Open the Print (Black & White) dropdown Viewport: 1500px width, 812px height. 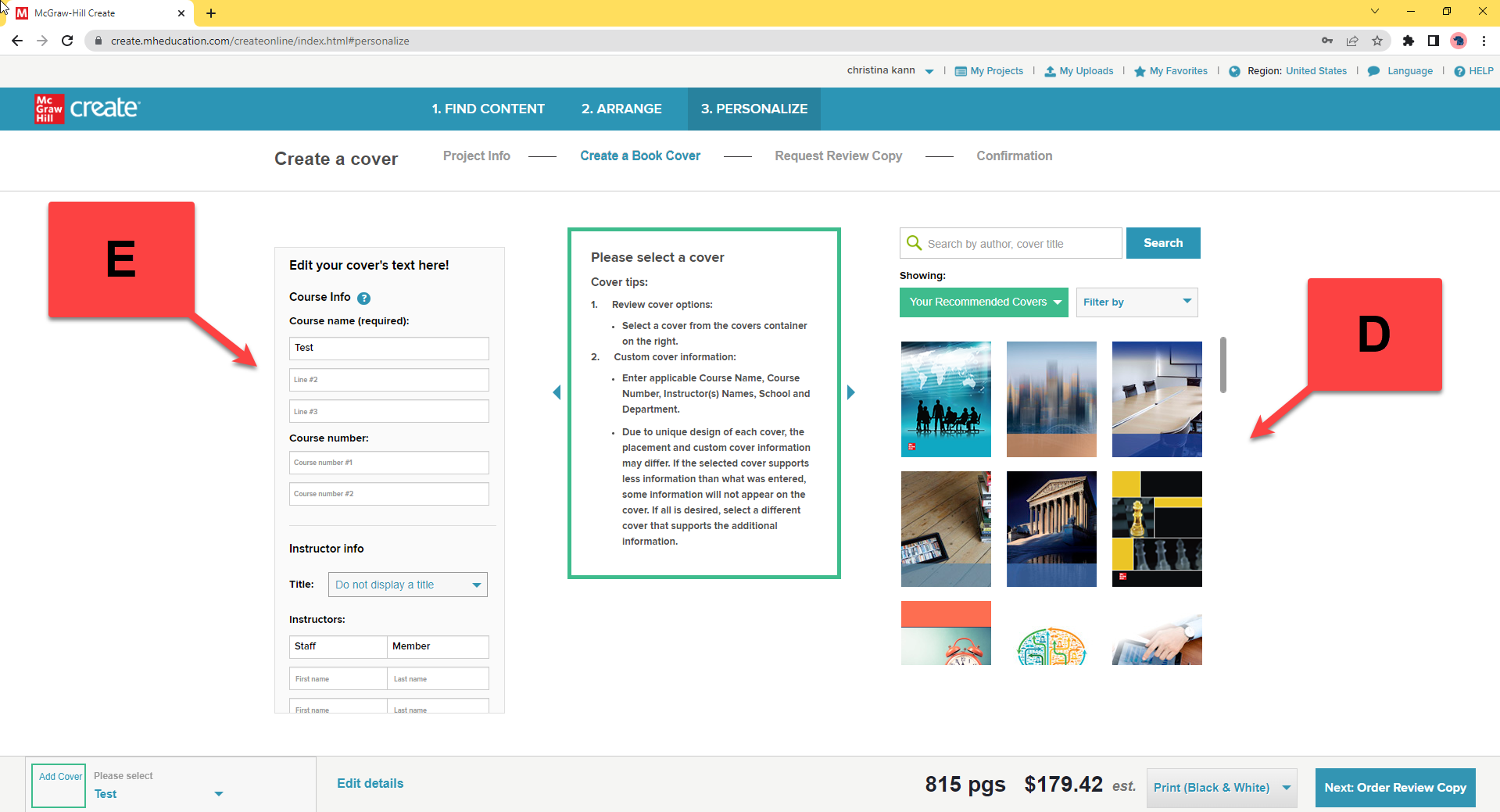1221,788
